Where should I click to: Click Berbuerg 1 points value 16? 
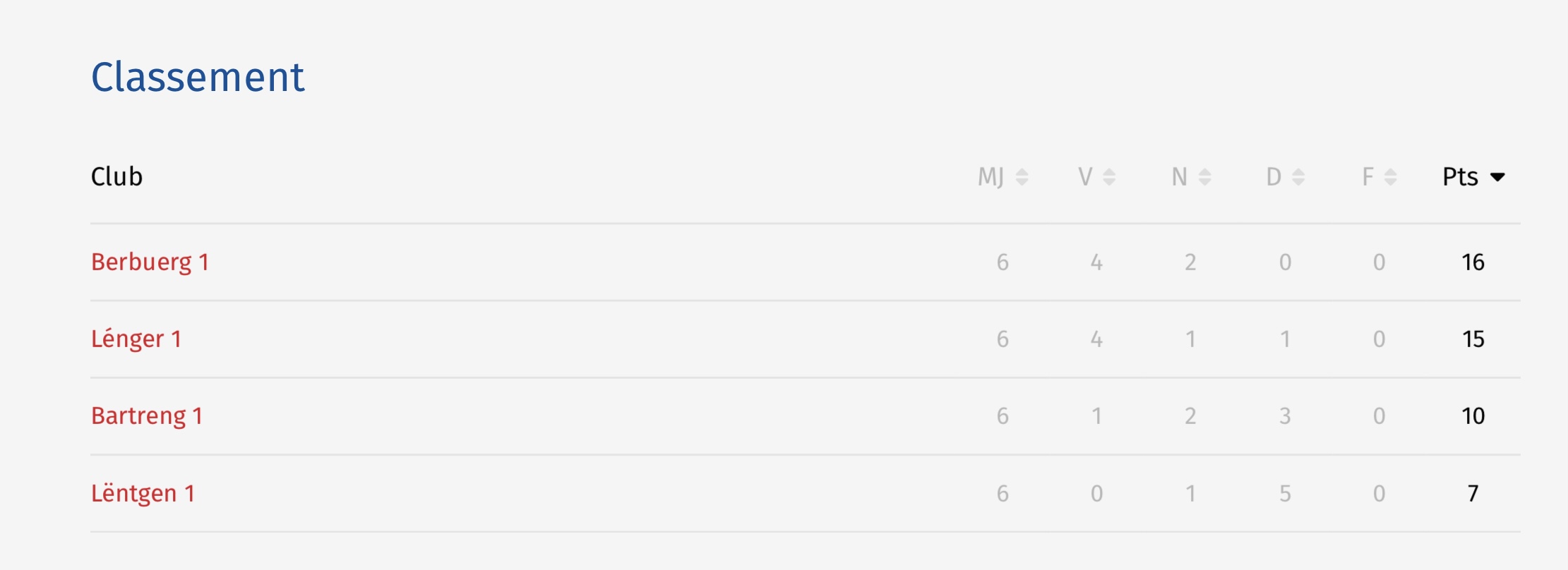tap(1473, 262)
